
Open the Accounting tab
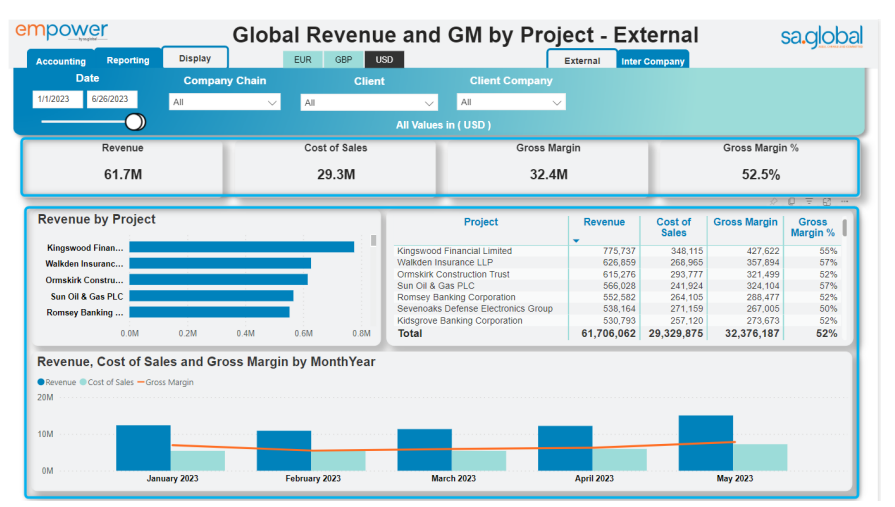click(61, 61)
